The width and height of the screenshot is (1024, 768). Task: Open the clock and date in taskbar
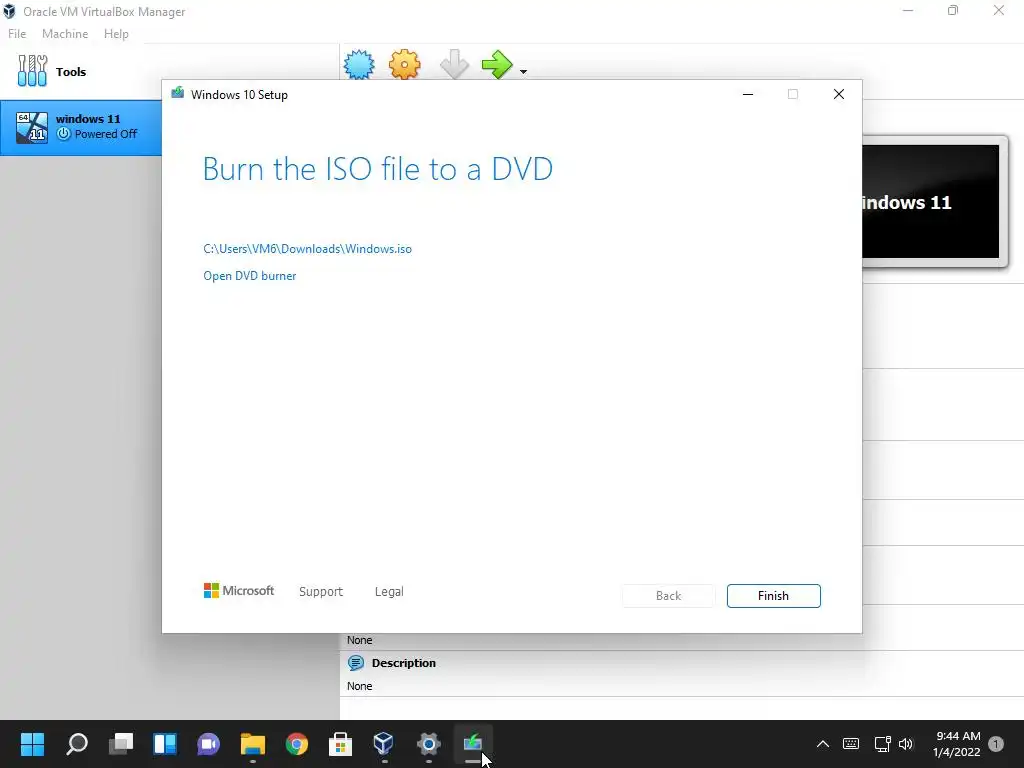pos(957,744)
